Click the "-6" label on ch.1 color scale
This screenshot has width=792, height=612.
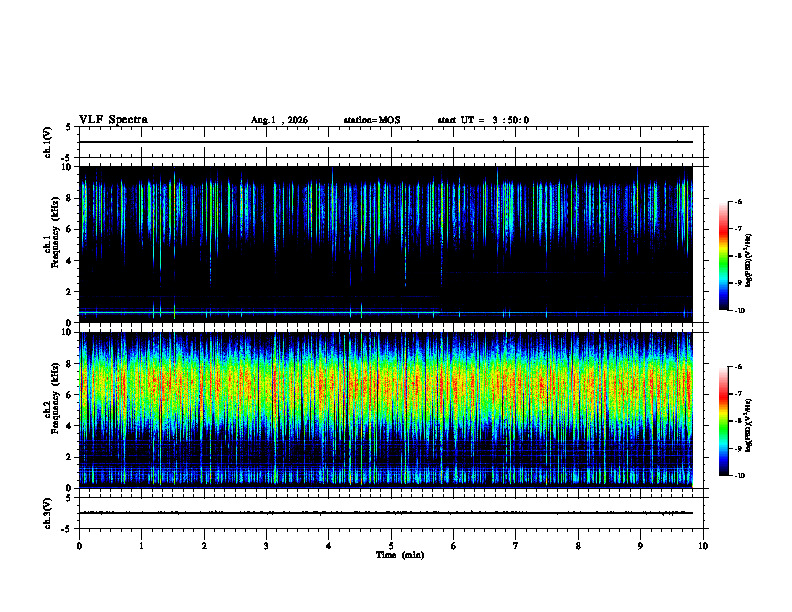[x=738, y=202]
